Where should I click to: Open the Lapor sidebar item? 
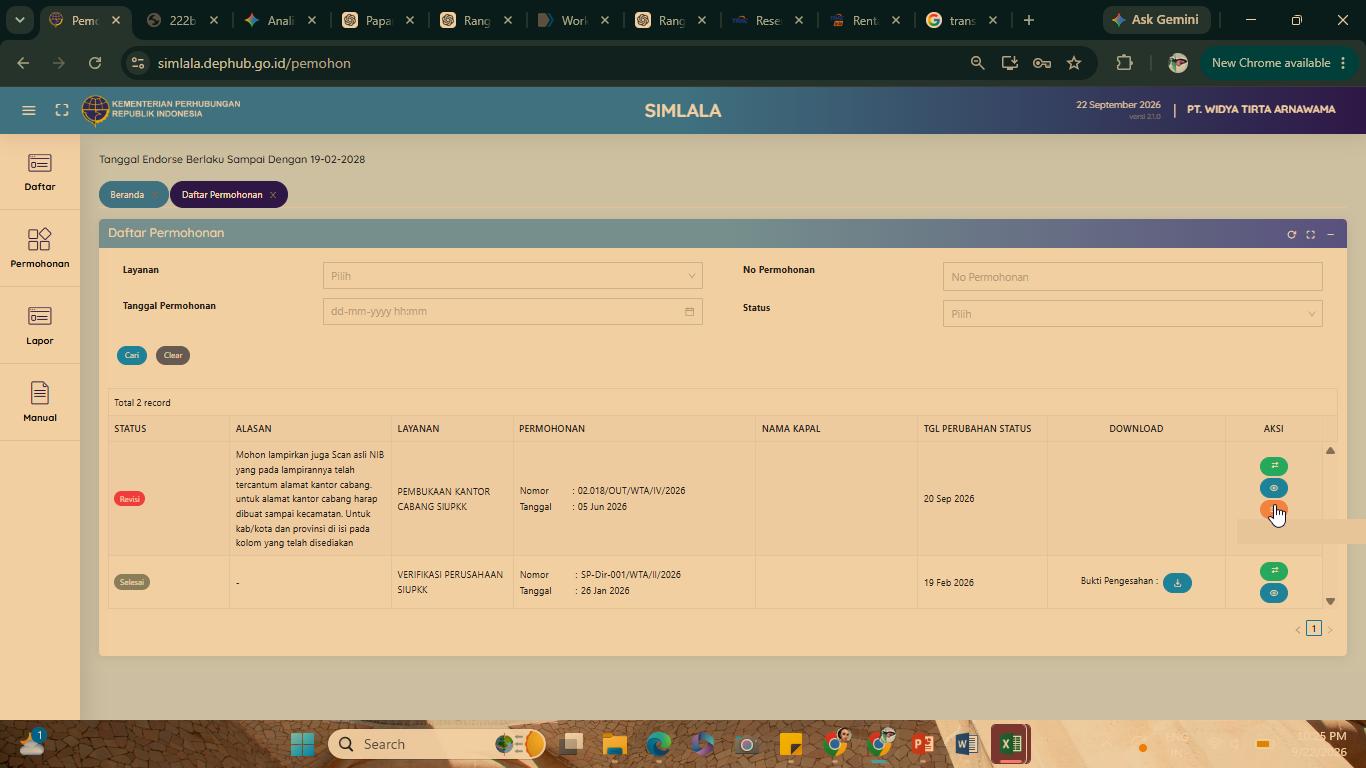pos(40,326)
